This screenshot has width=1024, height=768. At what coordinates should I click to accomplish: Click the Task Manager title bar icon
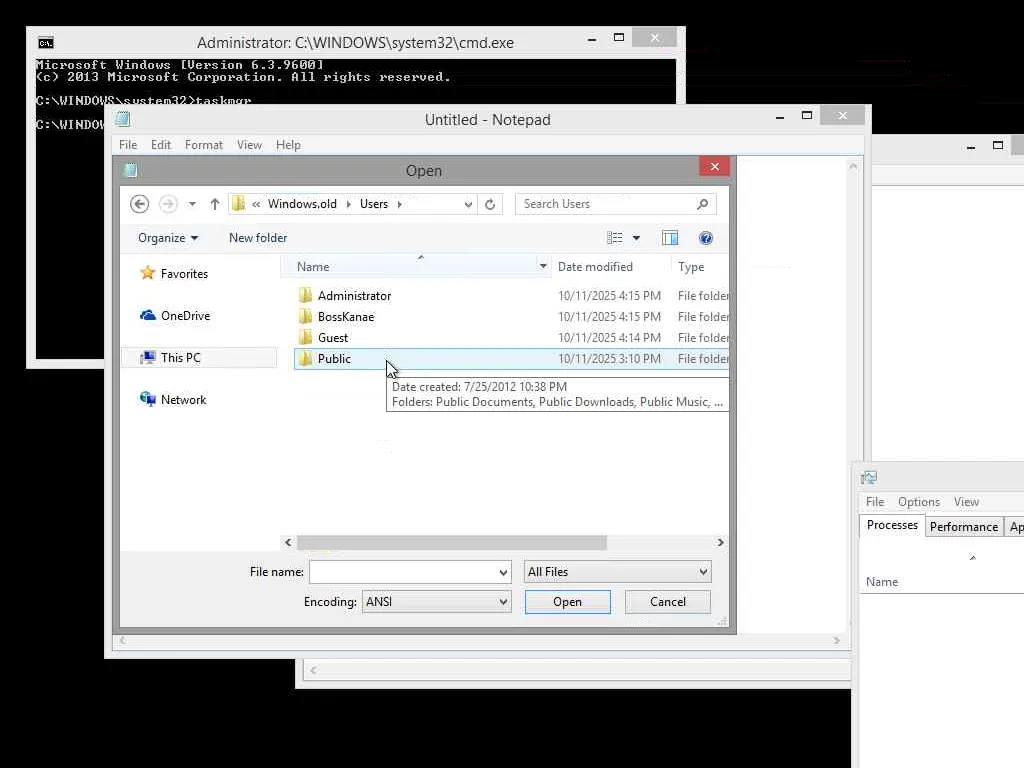[x=869, y=478]
